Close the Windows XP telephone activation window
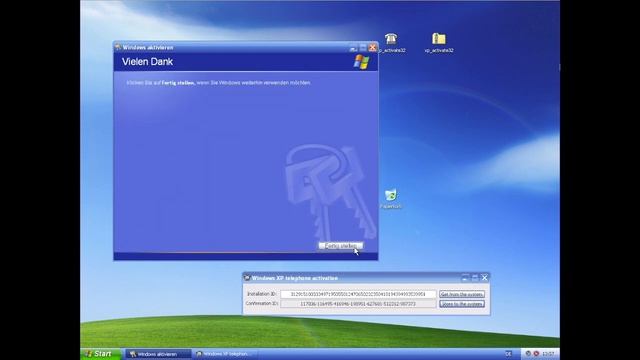 click(x=484, y=278)
